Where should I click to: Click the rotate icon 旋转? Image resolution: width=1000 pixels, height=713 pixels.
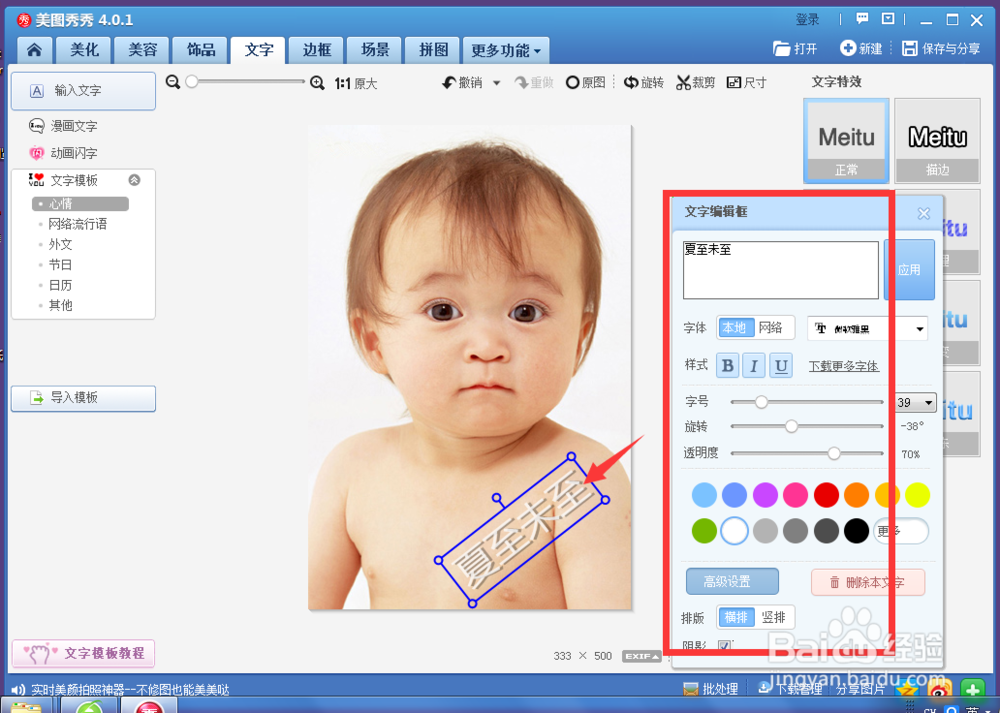click(x=644, y=82)
